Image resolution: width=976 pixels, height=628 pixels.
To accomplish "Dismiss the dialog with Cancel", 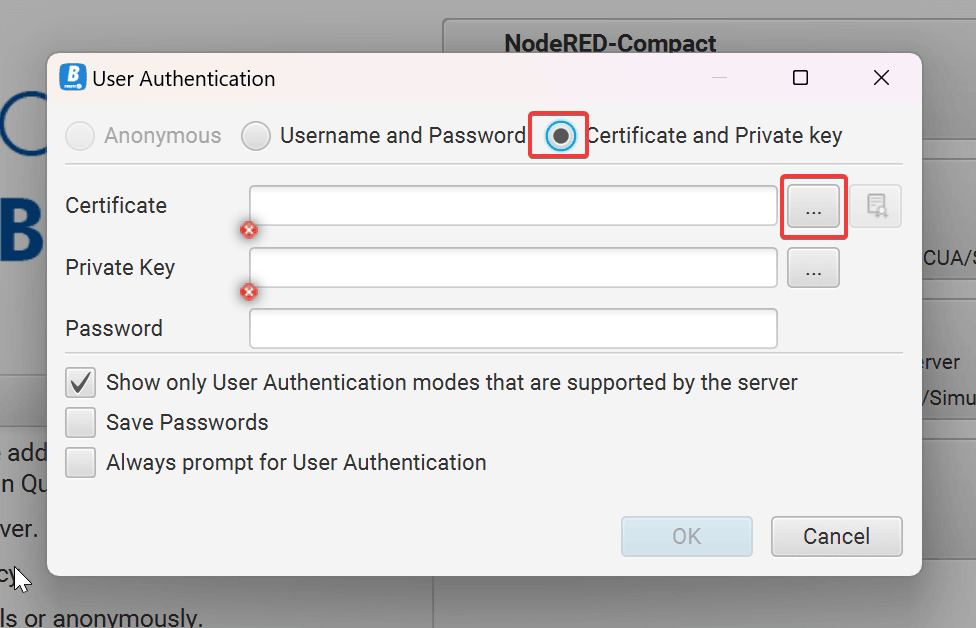I will click(836, 536).
